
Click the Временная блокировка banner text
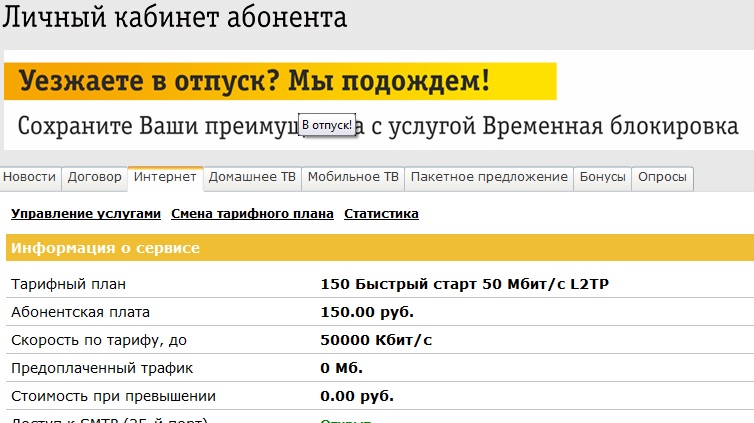click(x=560, y=128)
